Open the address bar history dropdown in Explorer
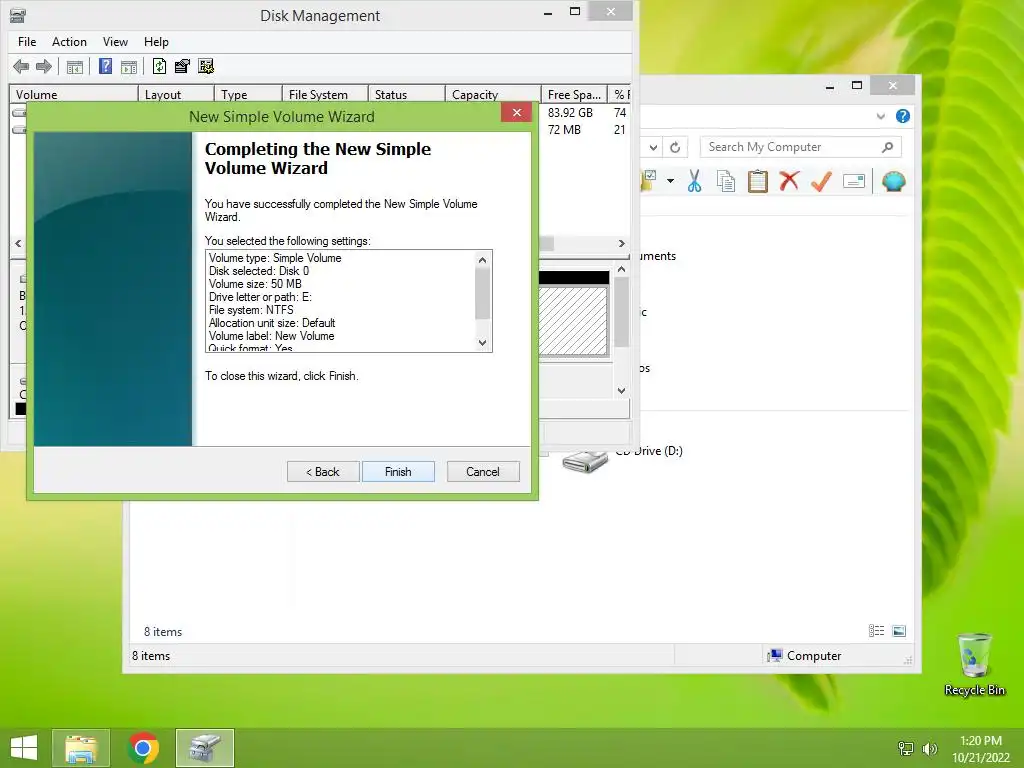1024x768 pixels. pyautogui.click(x=653, y=148)
